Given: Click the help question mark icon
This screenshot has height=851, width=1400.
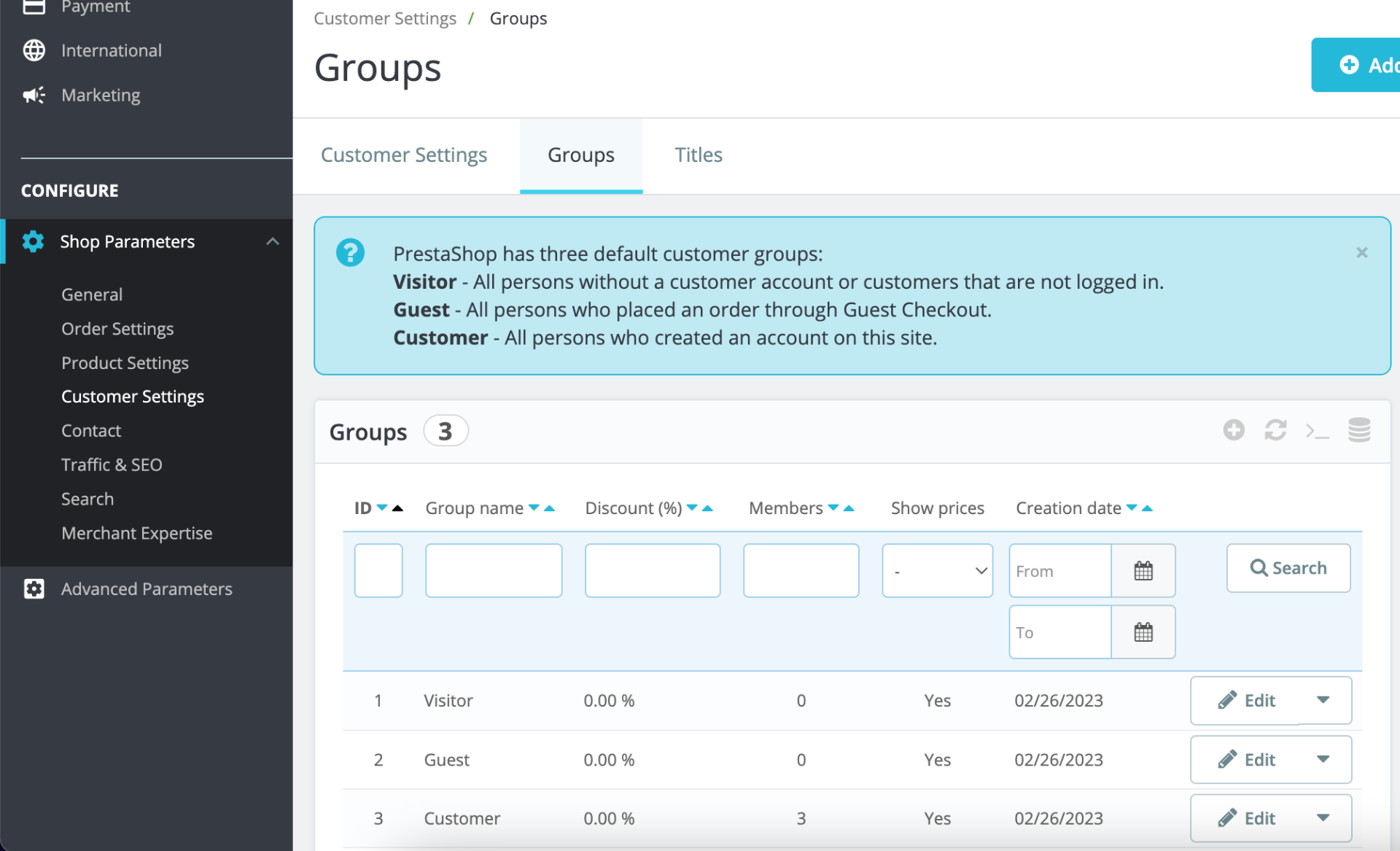Looking at the screenshot, I should click(x=350, y=253).
